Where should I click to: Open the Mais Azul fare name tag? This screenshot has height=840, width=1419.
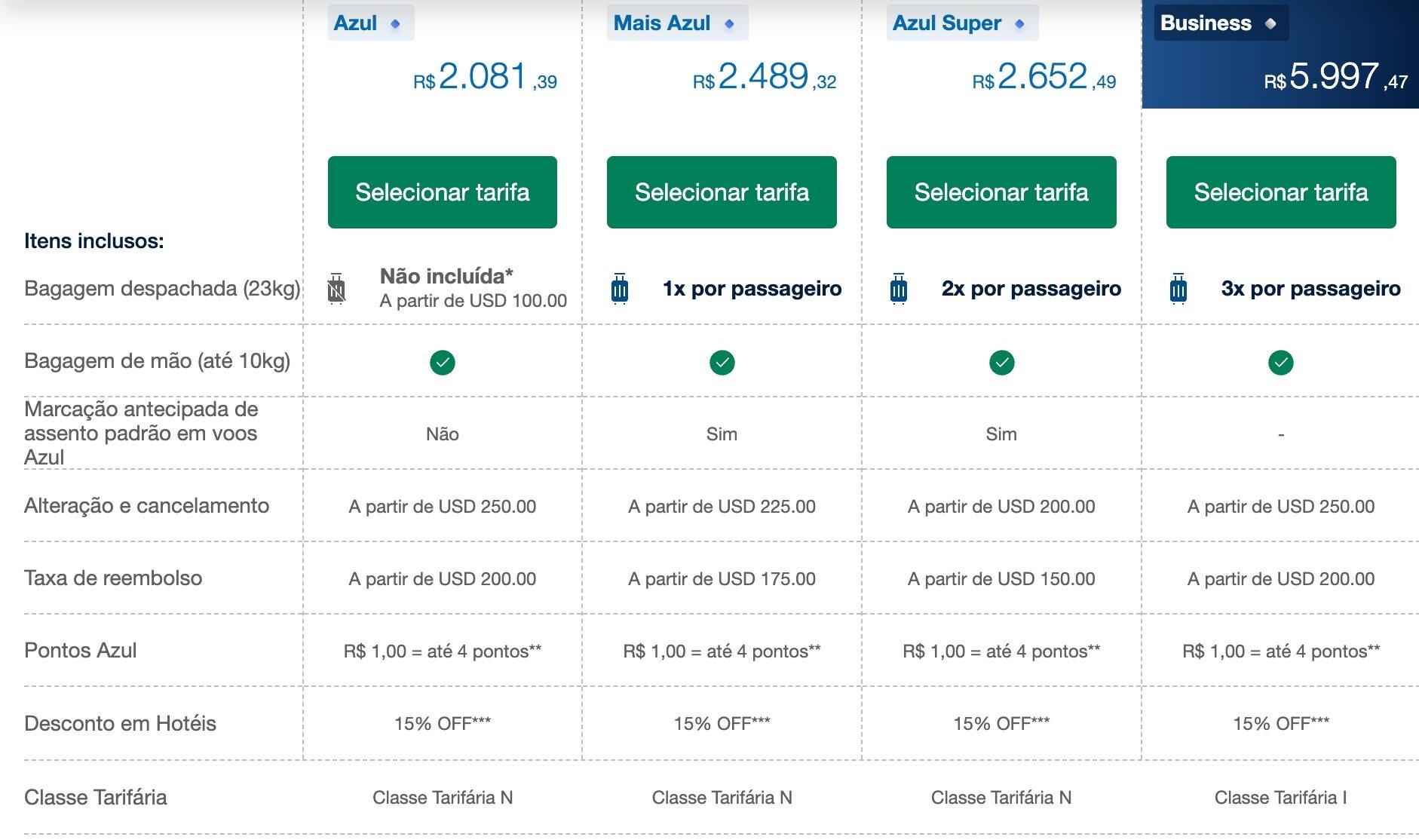(x=662, y=23)
